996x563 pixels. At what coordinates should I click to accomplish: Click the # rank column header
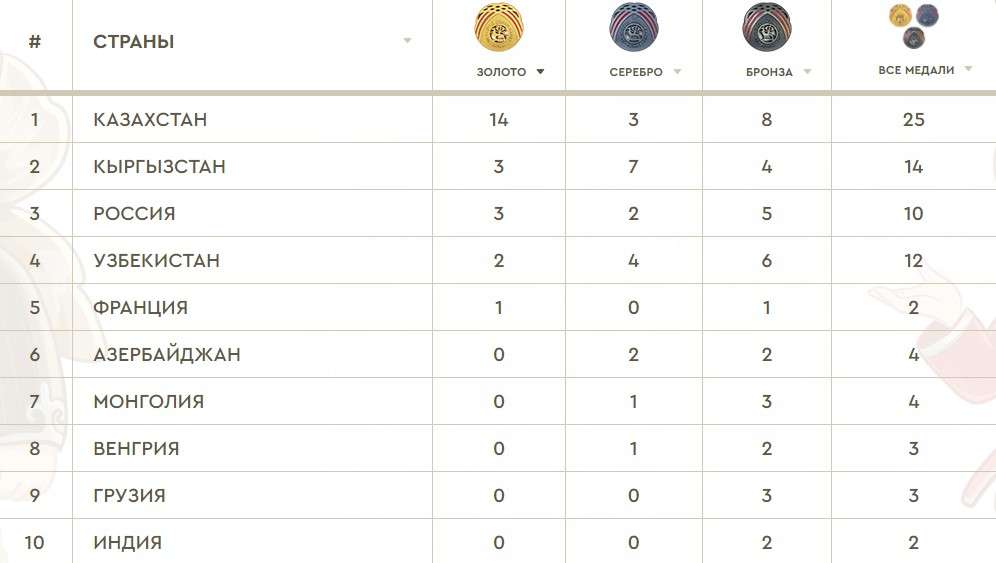[35, 42]
